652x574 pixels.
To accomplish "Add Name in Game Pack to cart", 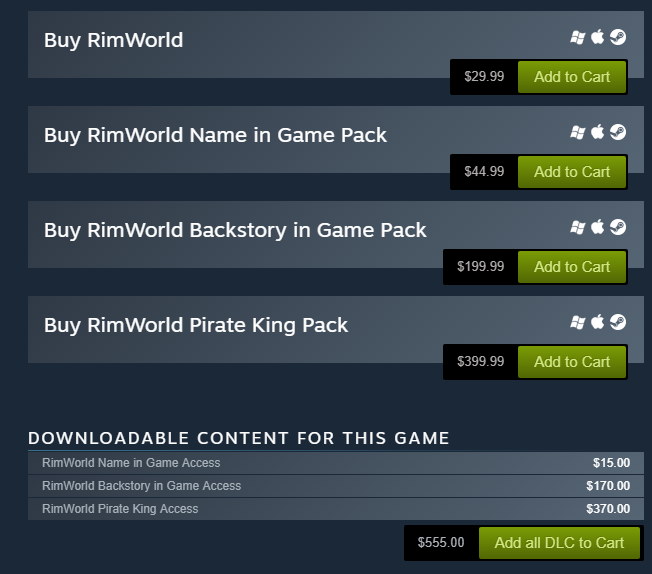I will (572, 172).
